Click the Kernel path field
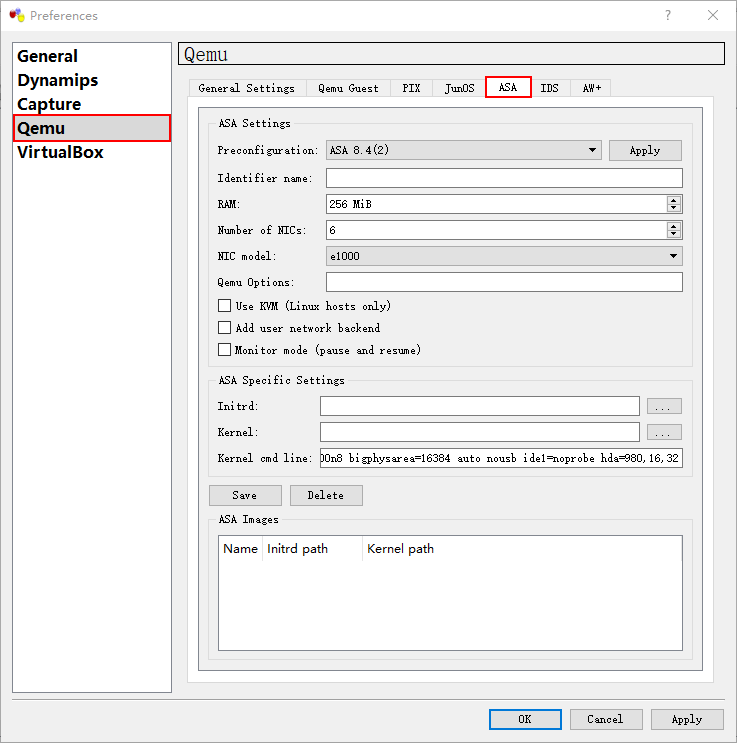 point(480,432)
